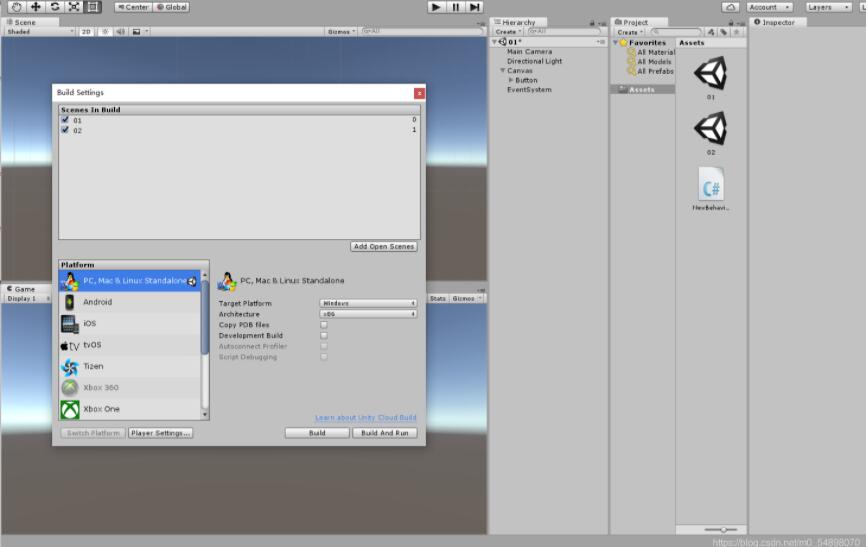Select All Materials saved search

[651, 53]
